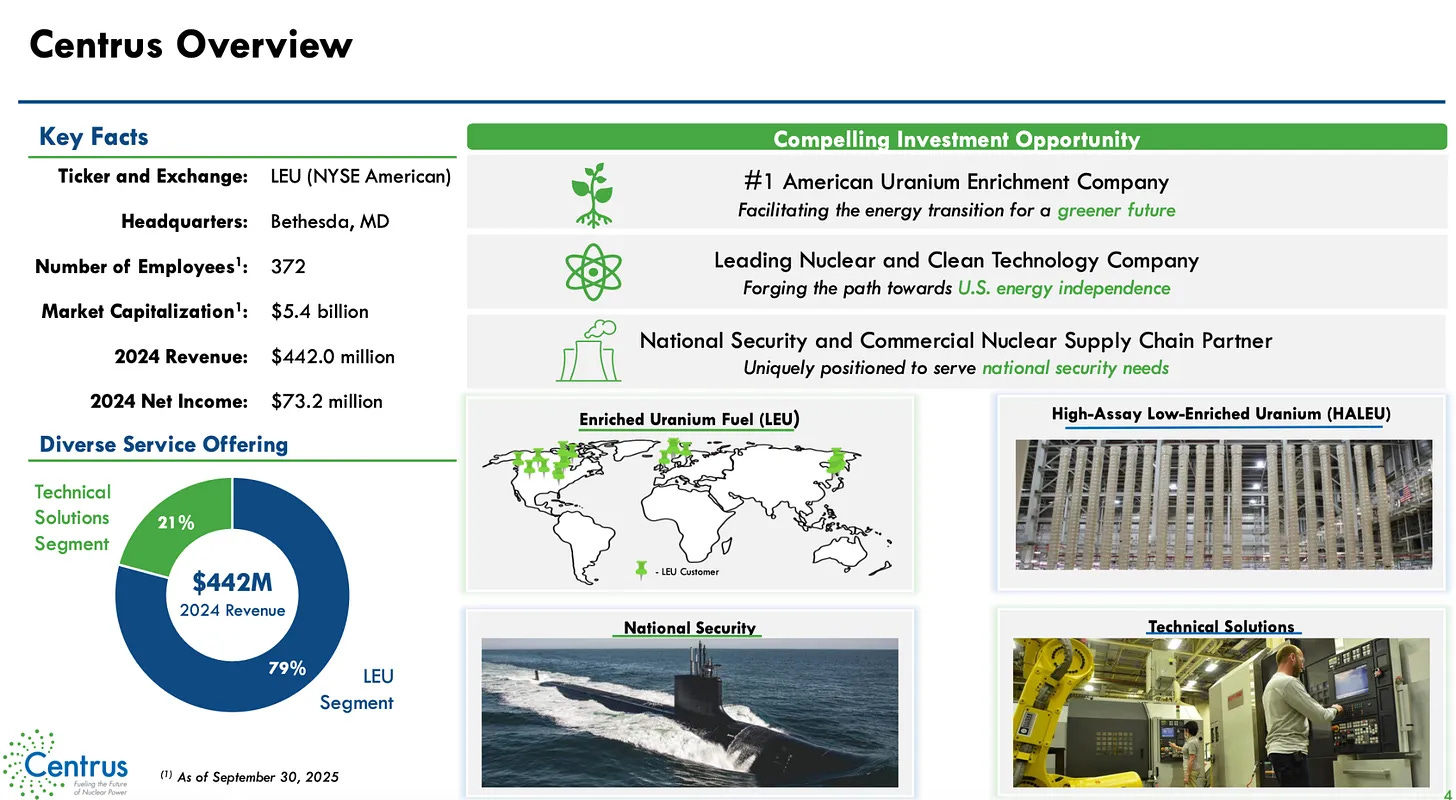
Task: Click the 2024 Net Income label
Action: [168, 401]
